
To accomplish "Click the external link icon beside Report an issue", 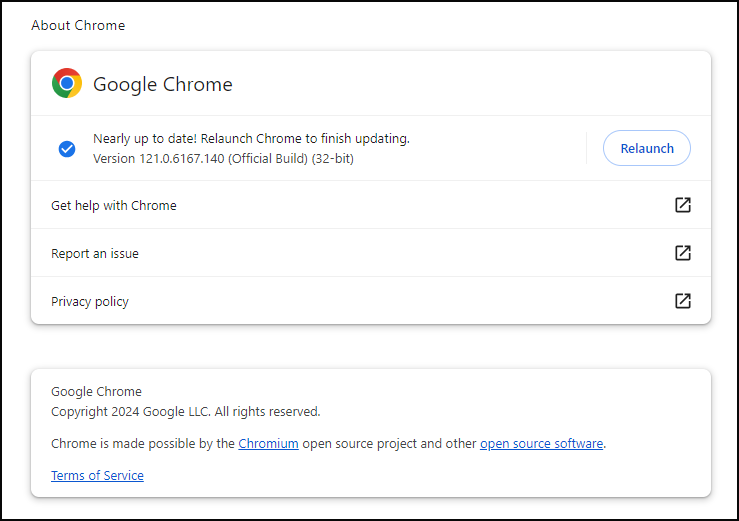I will pyautogui.click(x=683, y=253).
